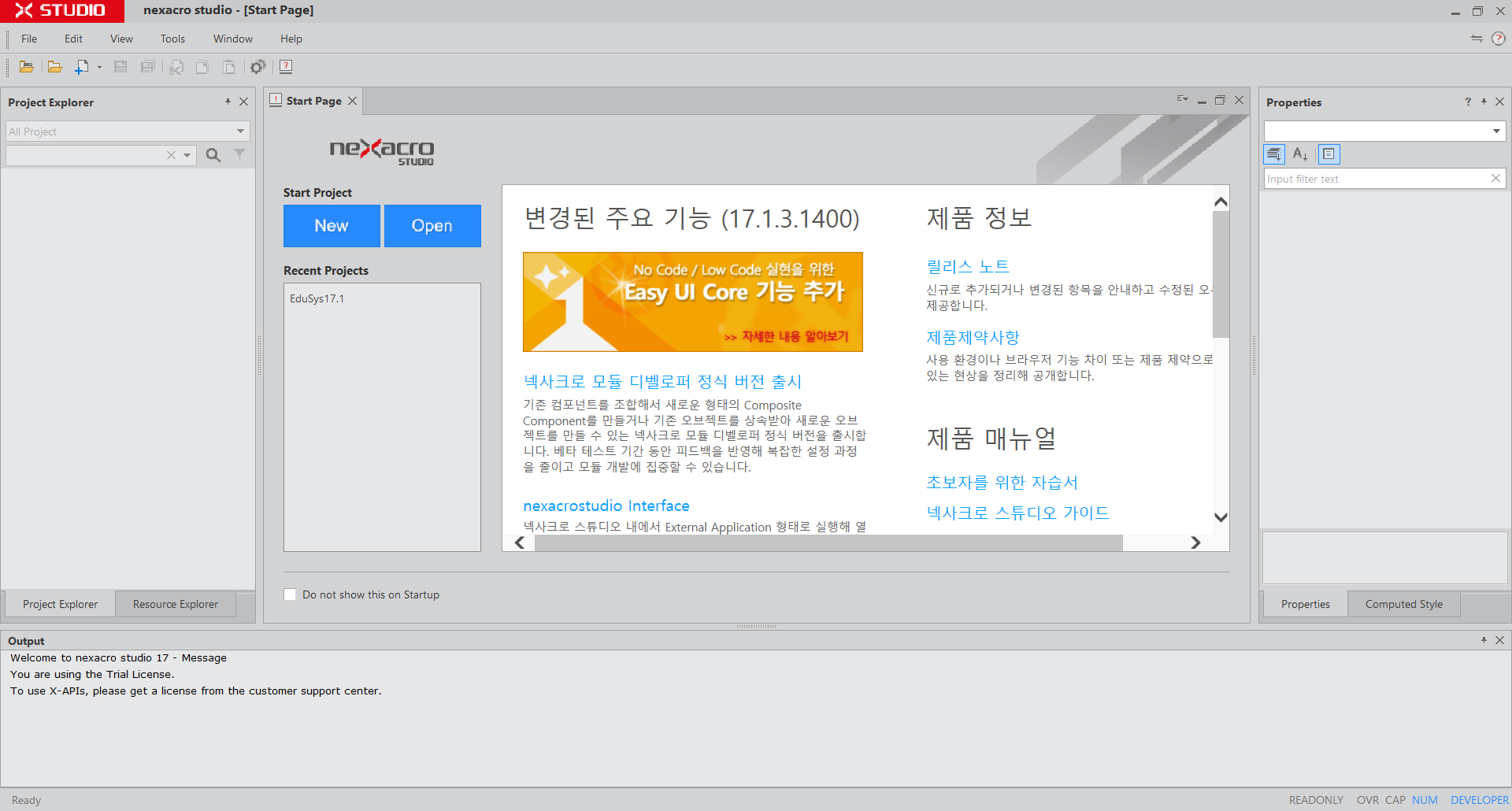Click the start page vertical scrollbar thumb
Screen dimensions: 1512x811
coord(1221,274)
